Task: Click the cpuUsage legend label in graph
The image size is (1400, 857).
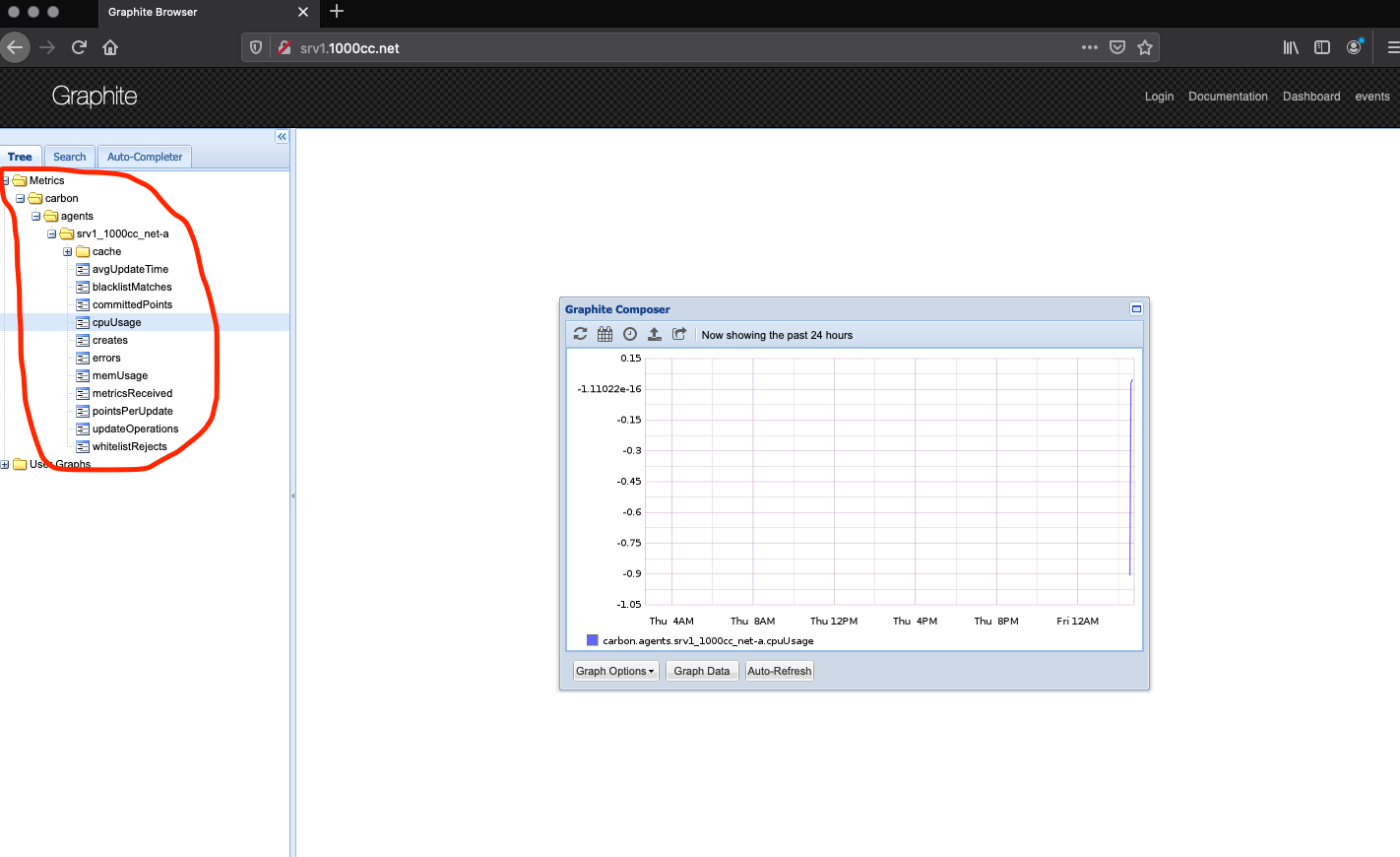Action: [708, 641]
